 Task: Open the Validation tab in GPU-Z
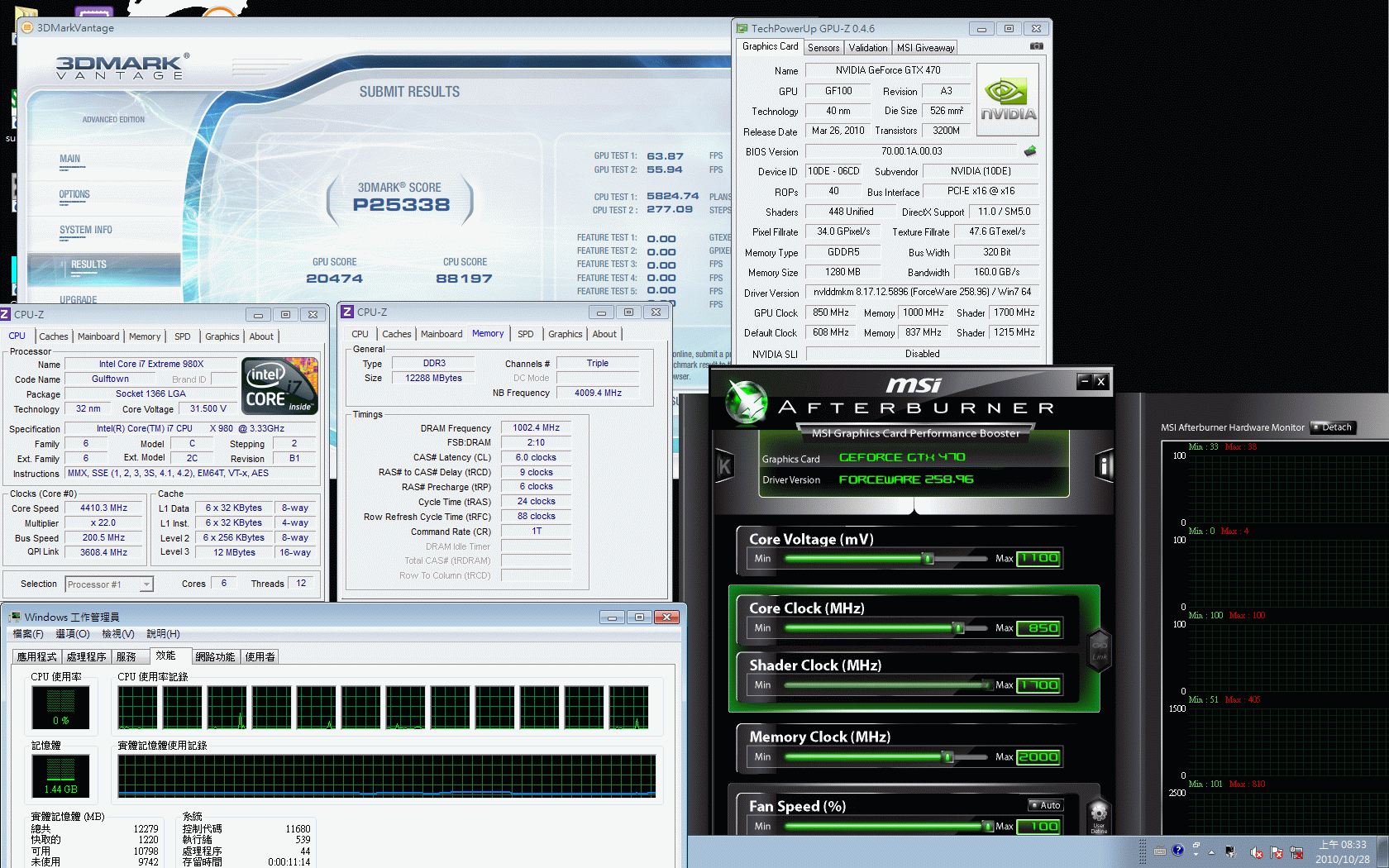[x=868, y=48]
